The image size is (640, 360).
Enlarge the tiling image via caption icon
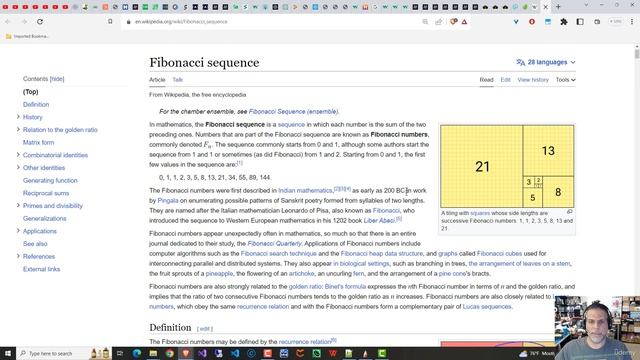point(569,212)
